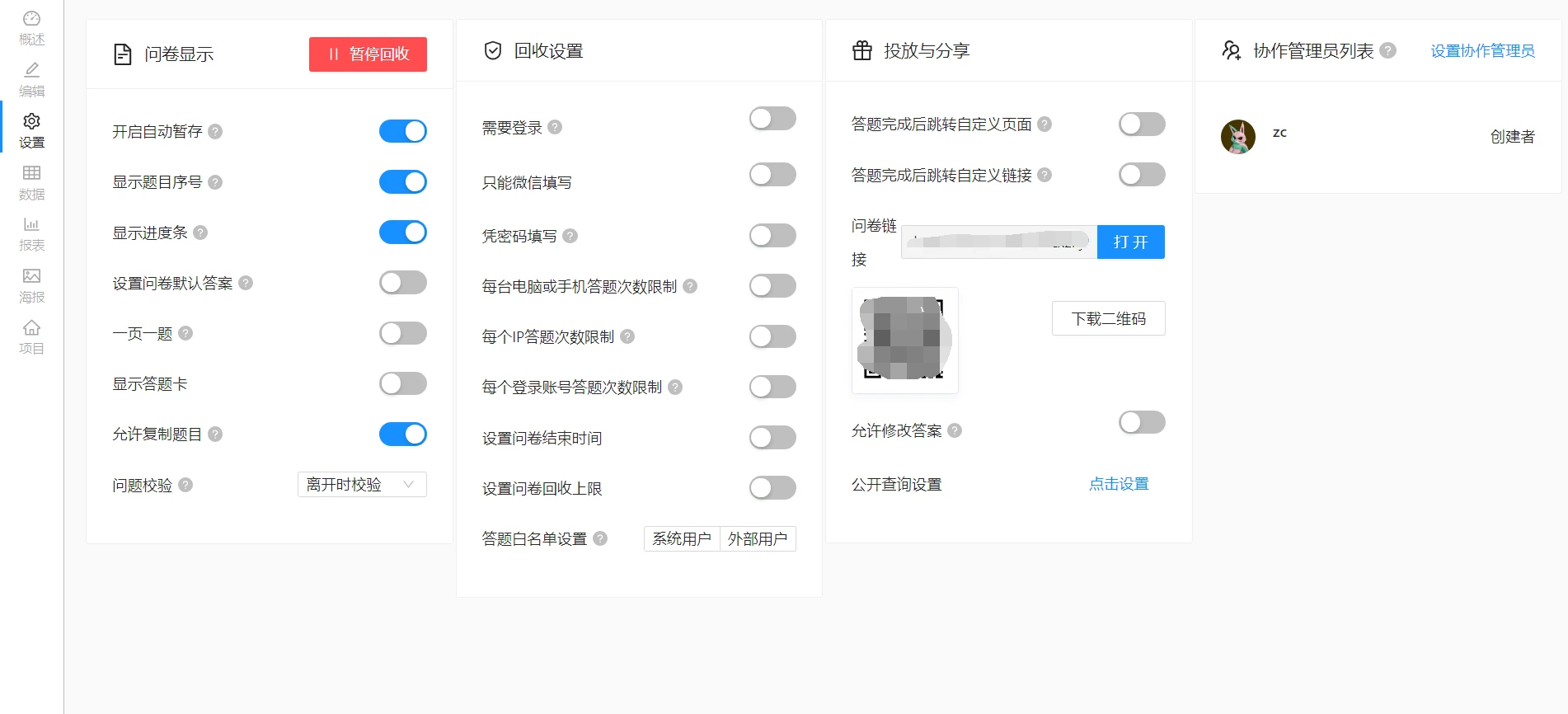This screenshot has height=714, width=1568.
Task: Go to 编辑 edit section in sidebar
Action: 31,79
